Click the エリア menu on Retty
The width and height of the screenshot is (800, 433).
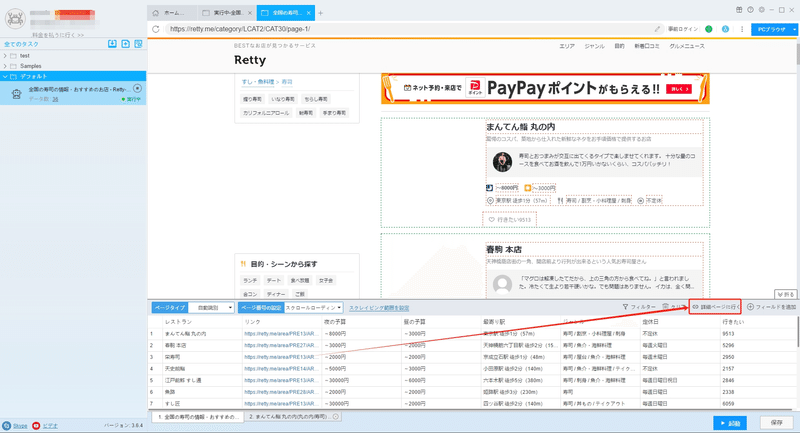tap(567, 46)
